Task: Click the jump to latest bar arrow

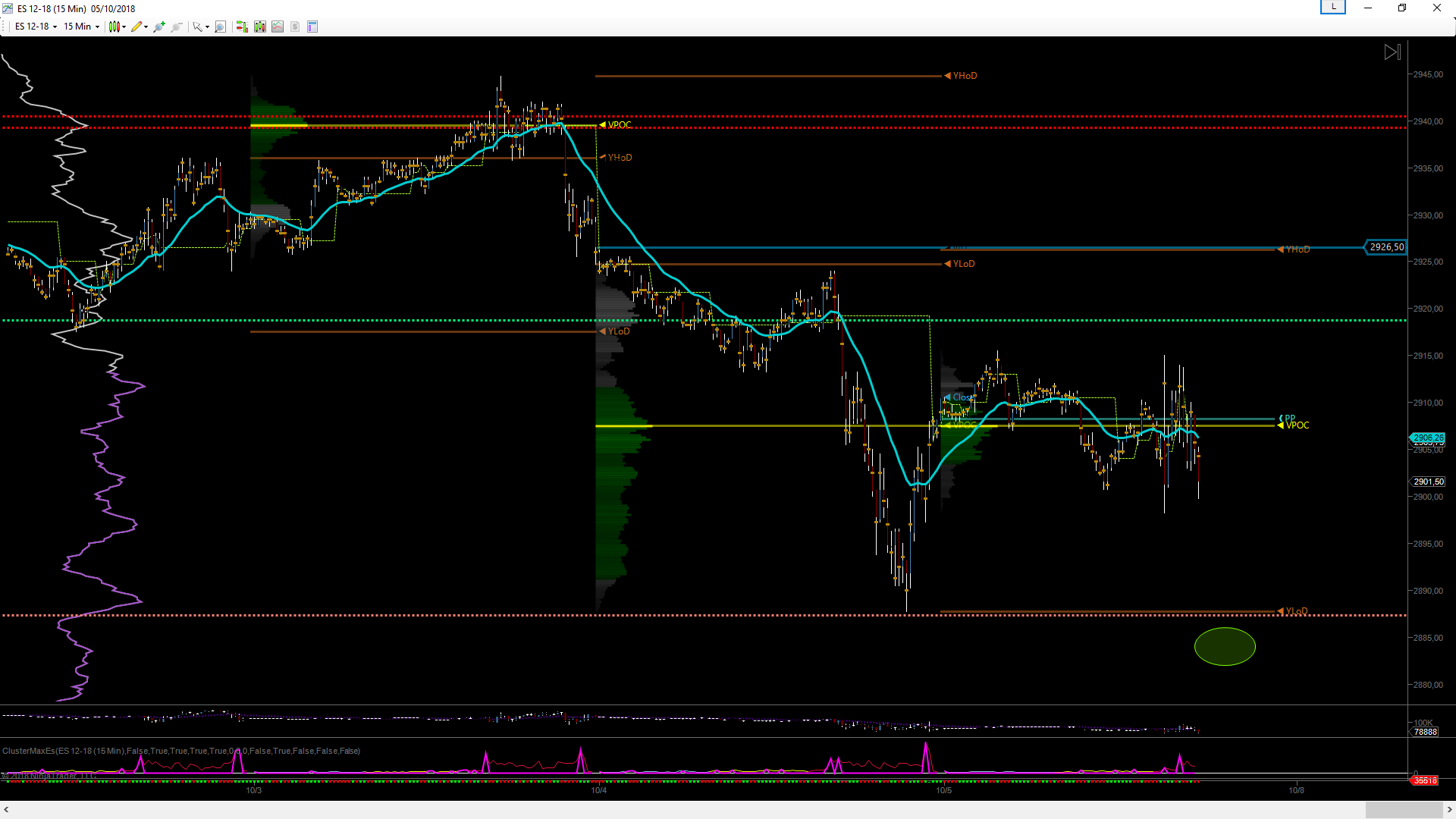Action: (1392, 52)
